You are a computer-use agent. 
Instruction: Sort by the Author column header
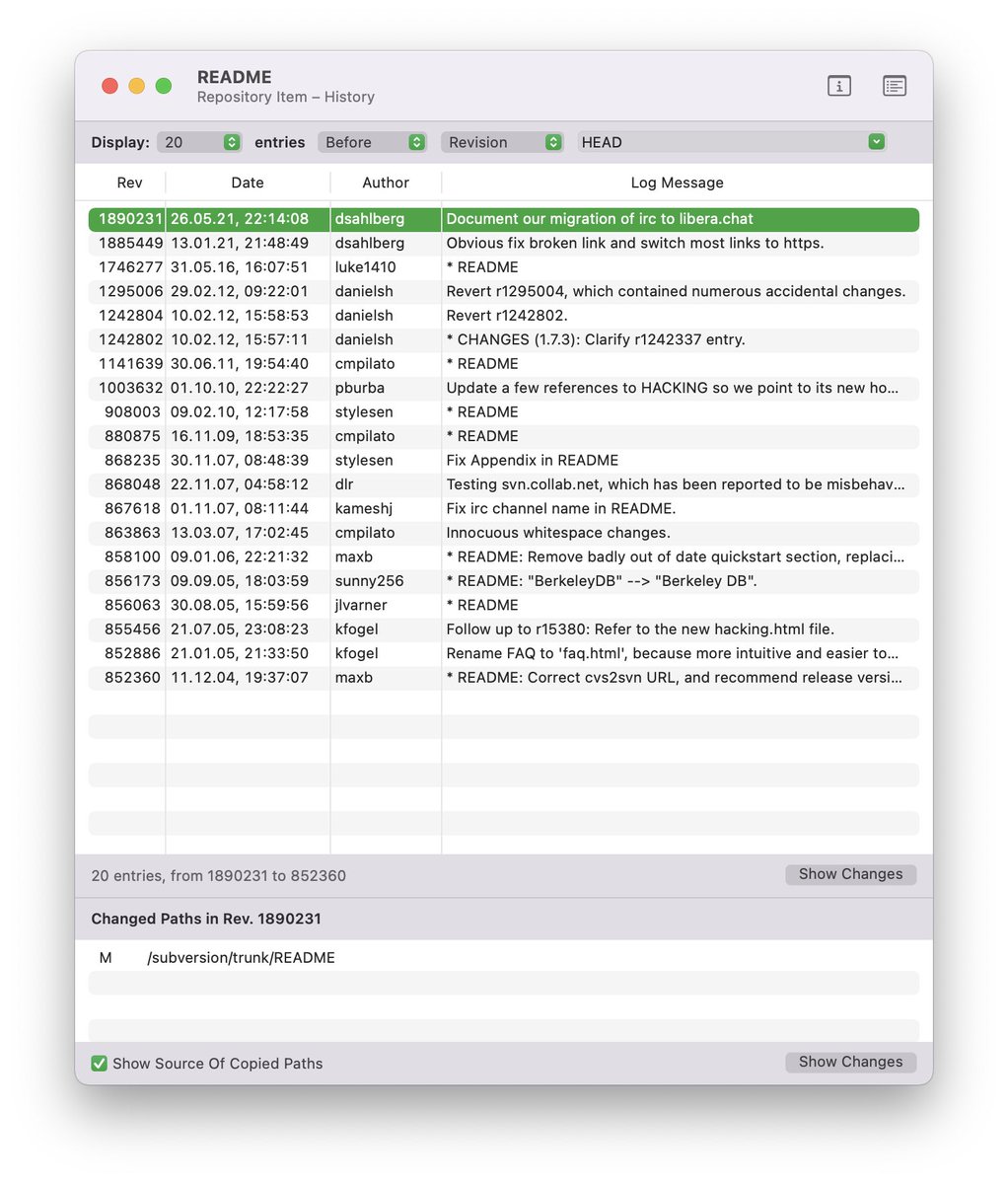coord(386,183)
